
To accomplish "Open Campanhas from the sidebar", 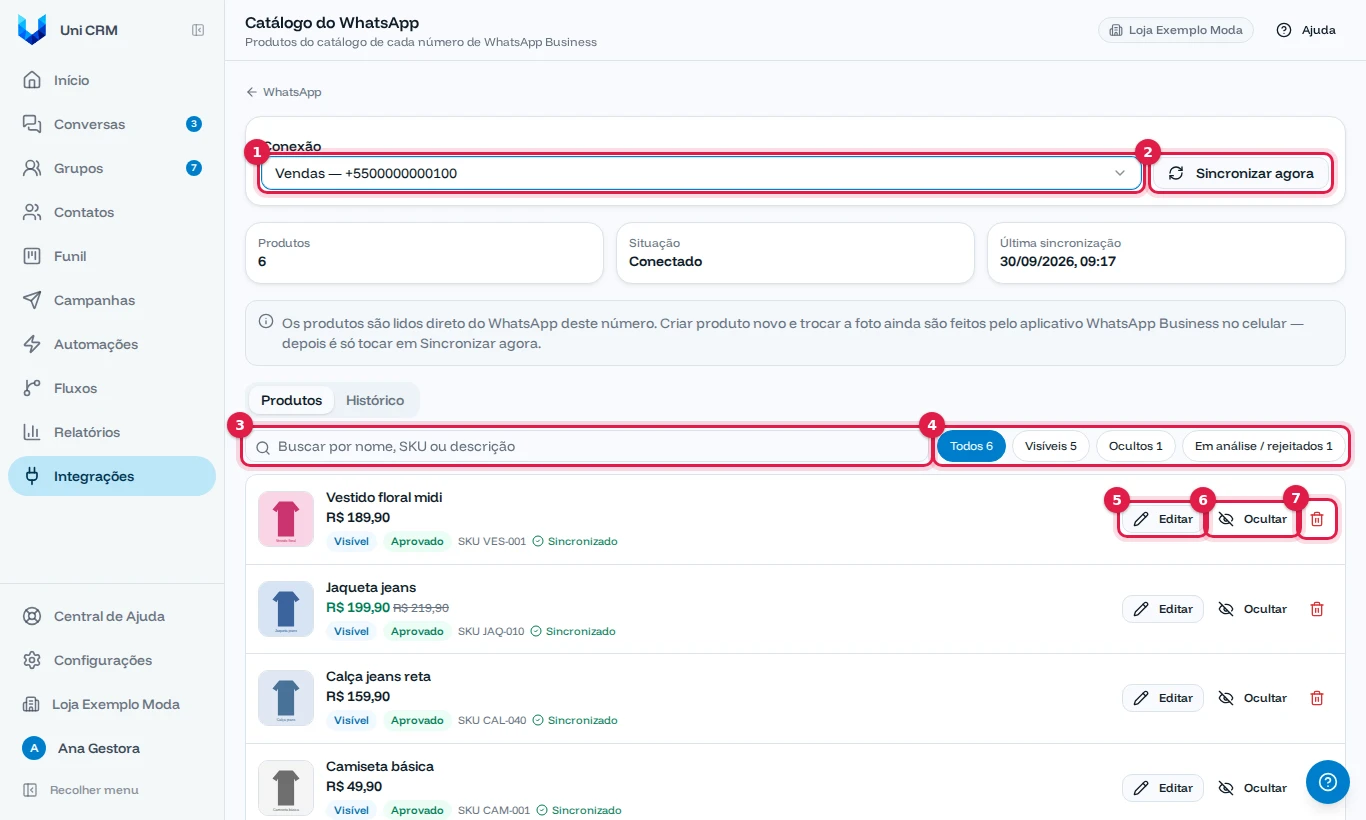I will (x=112, y=300).
